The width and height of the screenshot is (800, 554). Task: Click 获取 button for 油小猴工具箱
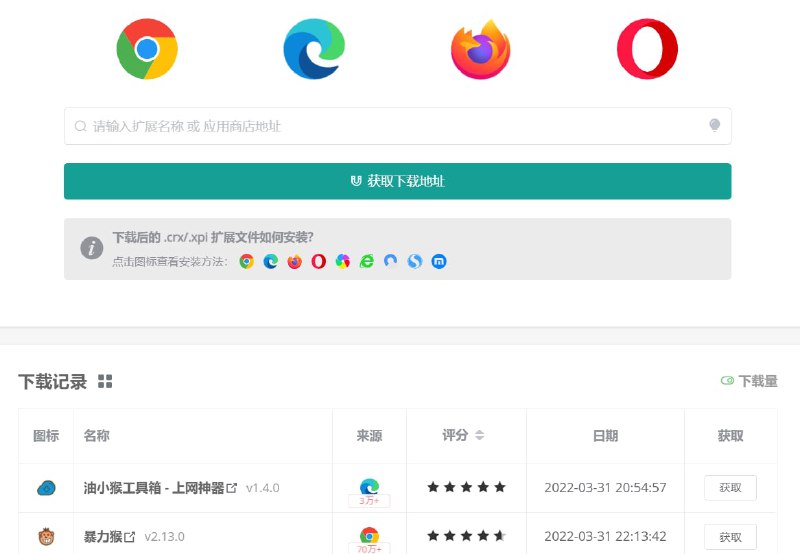pyautogui.click(x=730, y=488)
